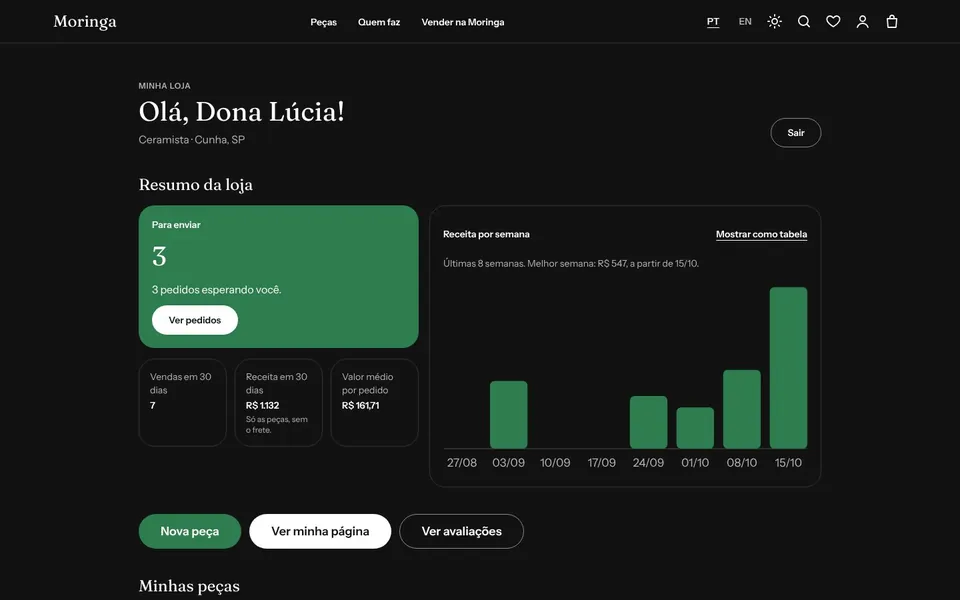
Task: Click the 'Últimas 8 semanas' description text
Action: point(571,263)
